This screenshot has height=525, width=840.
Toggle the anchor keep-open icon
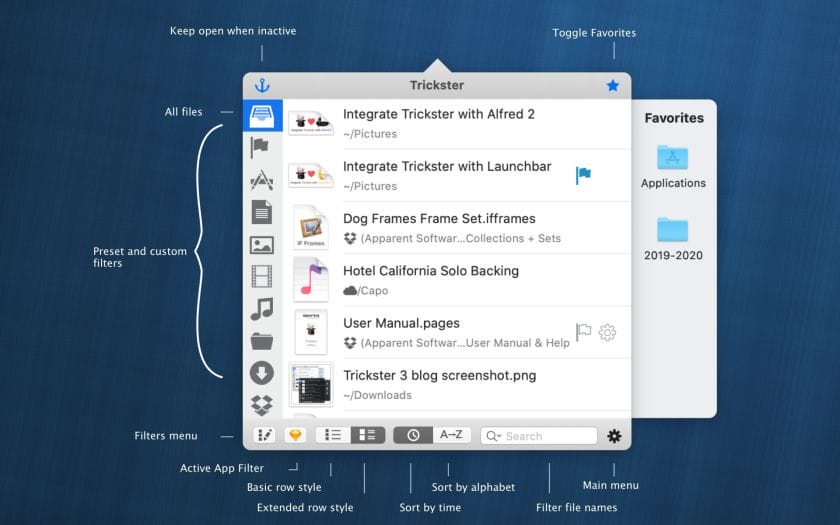(x=262, y=86)
